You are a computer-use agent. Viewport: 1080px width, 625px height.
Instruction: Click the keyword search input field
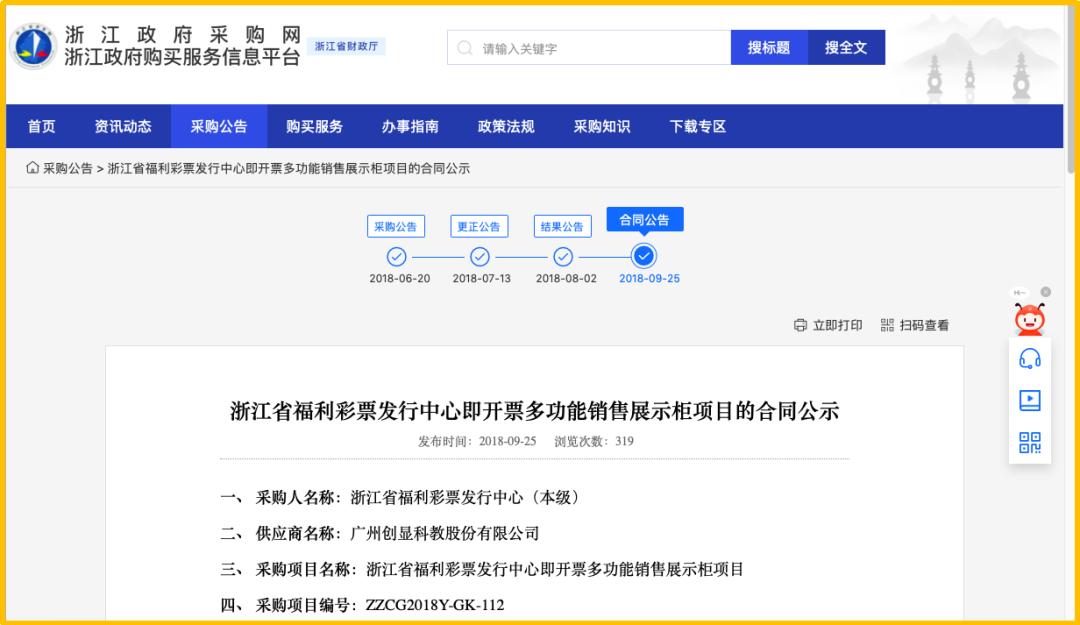(580, 46)
